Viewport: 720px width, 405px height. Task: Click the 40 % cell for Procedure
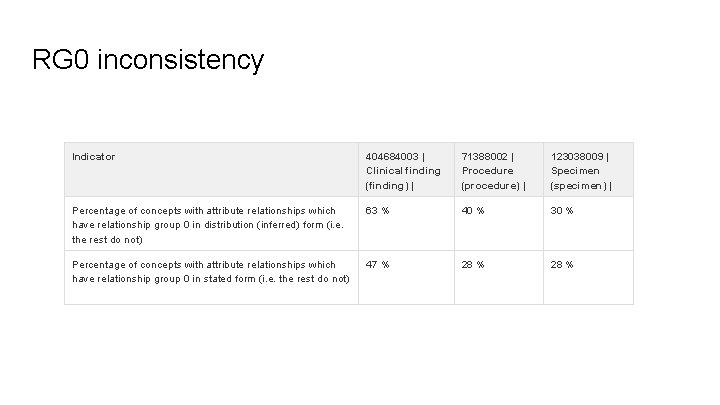pyautogui.click(x=499, y=224)
